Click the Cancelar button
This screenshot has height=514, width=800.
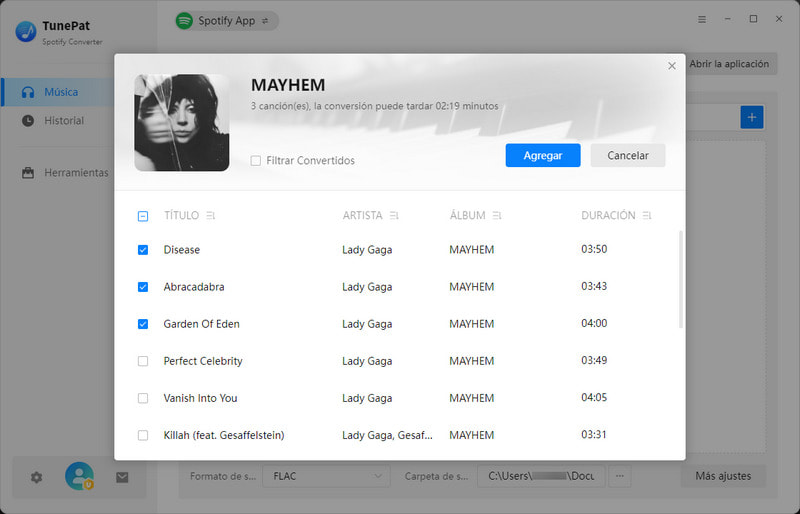(x=628, y=155)
